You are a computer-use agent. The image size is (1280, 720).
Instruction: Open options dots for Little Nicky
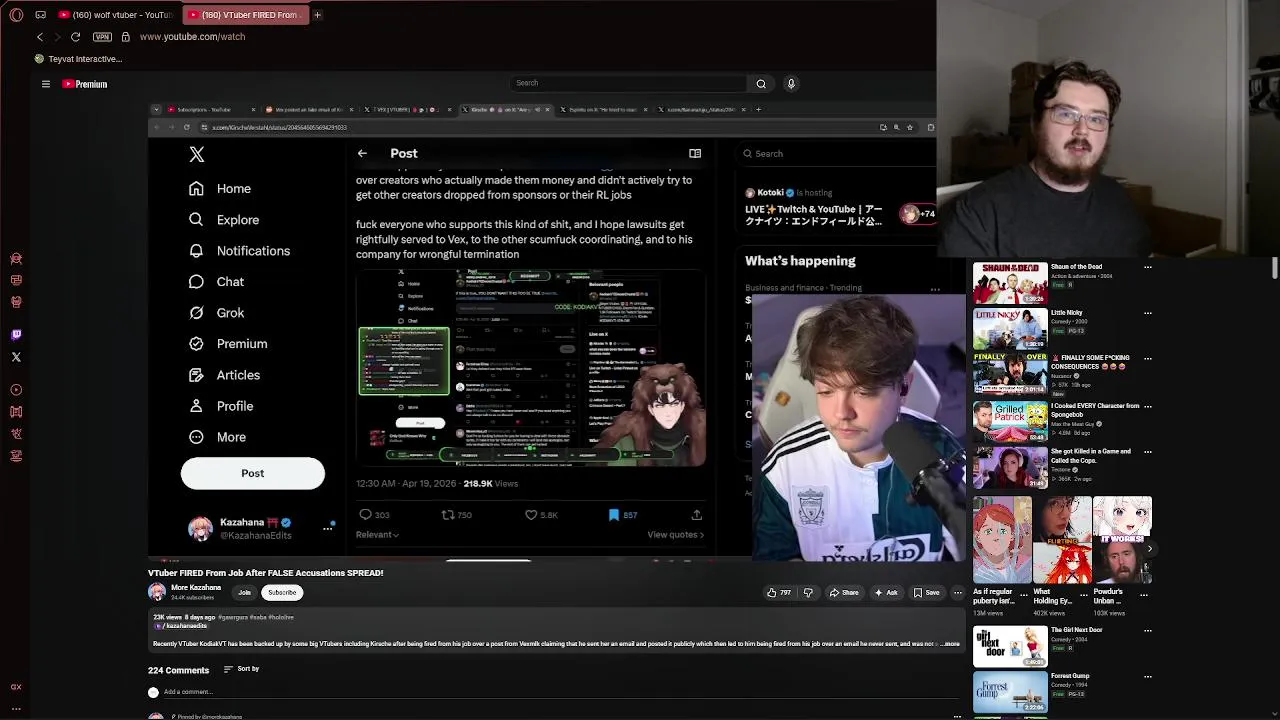point(1148,313)
